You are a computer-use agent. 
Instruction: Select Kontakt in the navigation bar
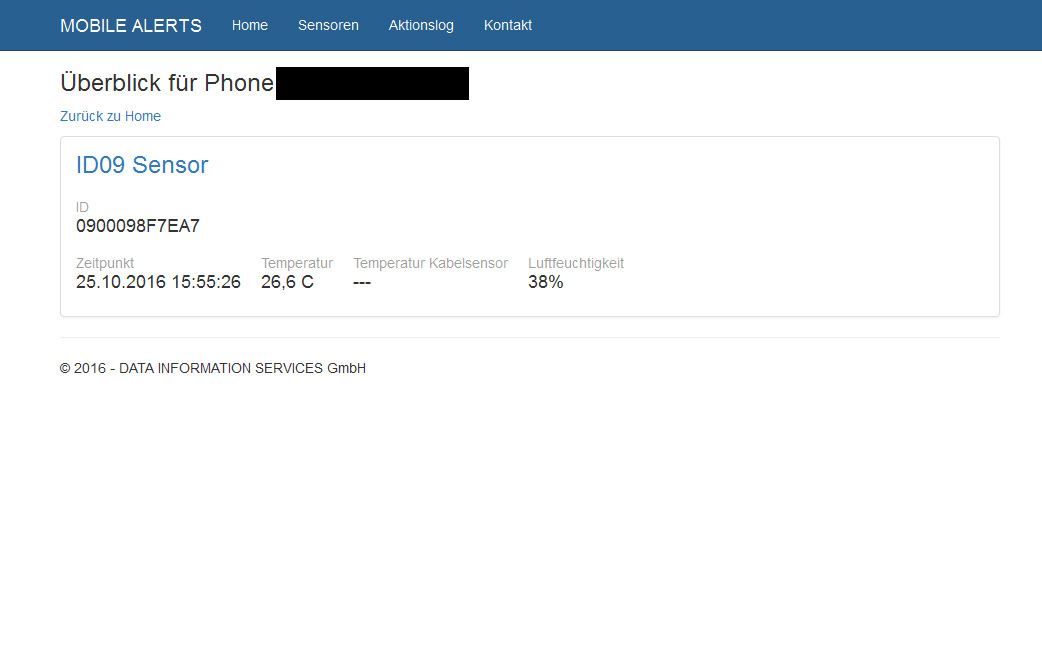pos(508,25)
